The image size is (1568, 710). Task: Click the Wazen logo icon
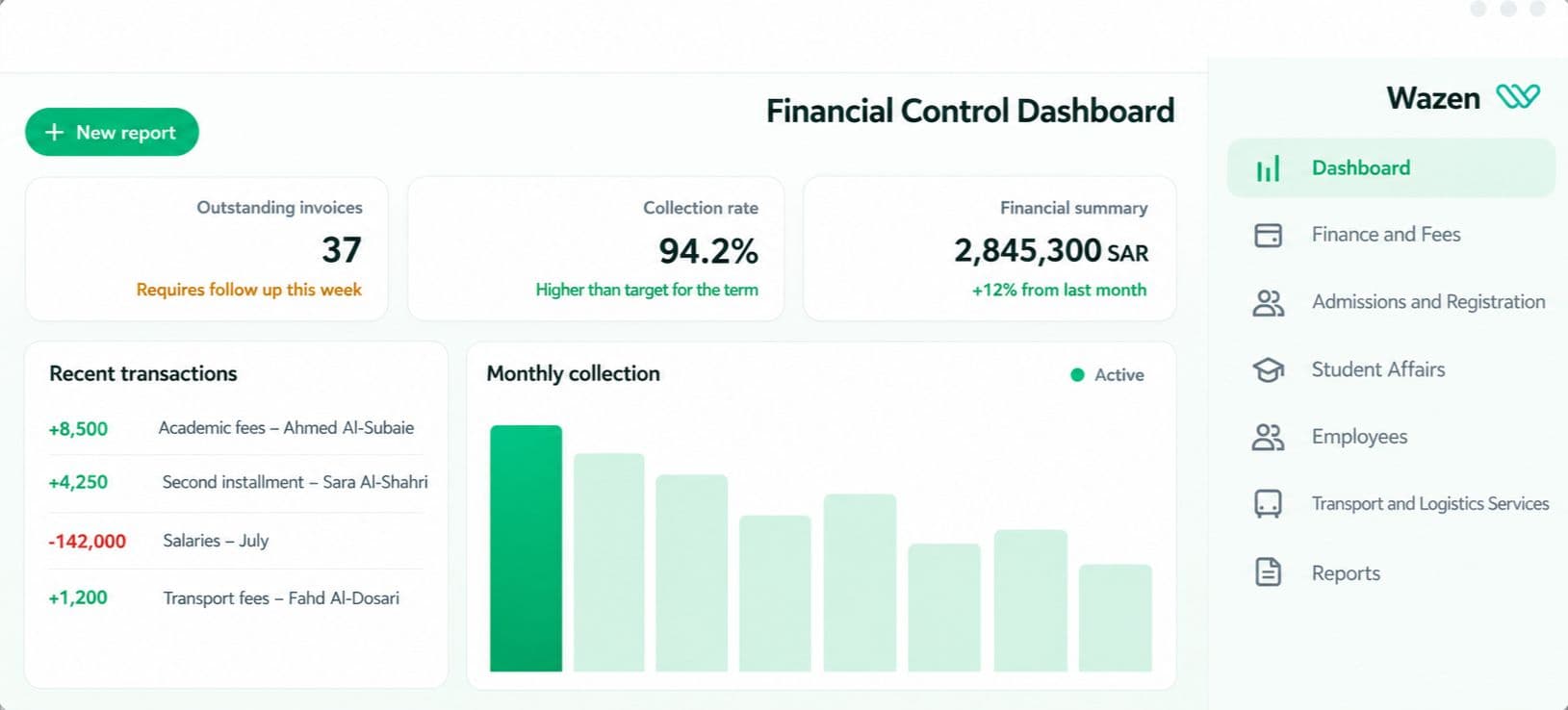[x=1518, y=96]
